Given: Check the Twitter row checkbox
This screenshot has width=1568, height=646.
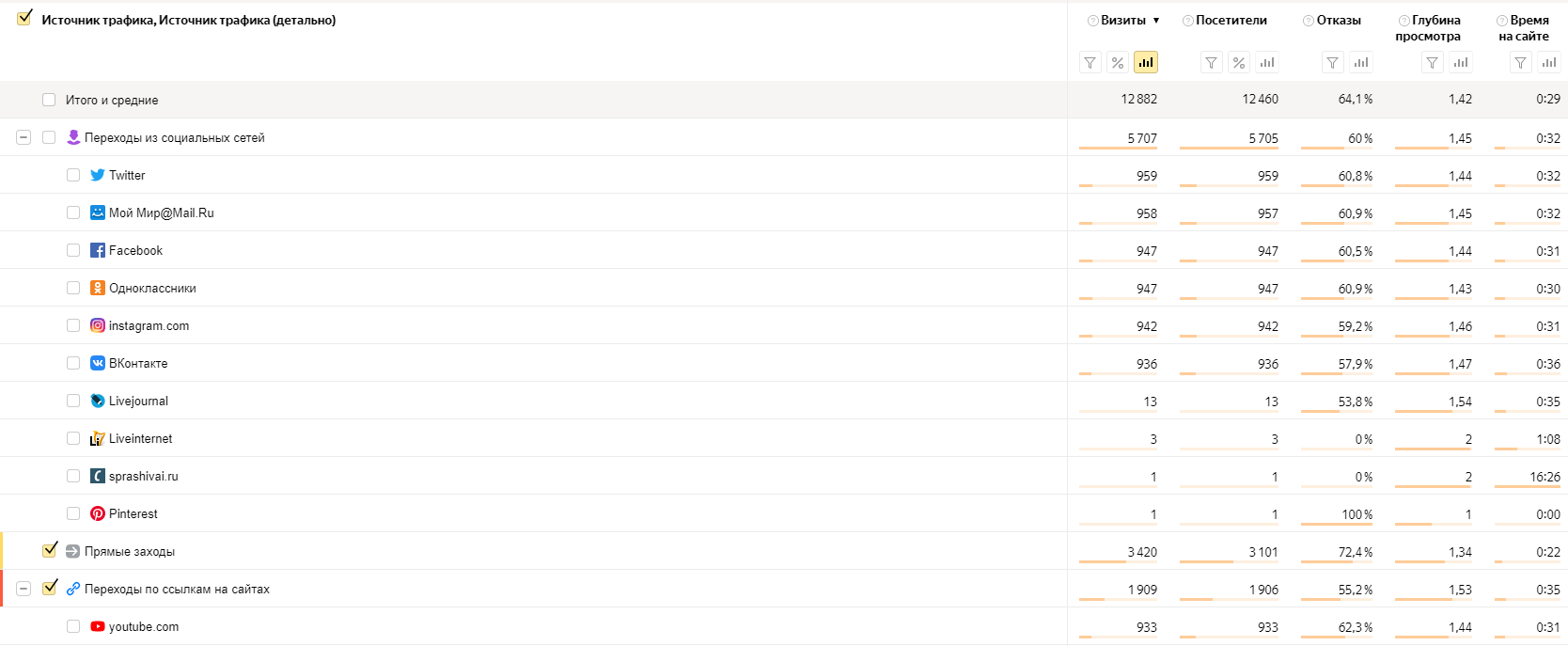Looking at the screenshot, I should point(73,175).
